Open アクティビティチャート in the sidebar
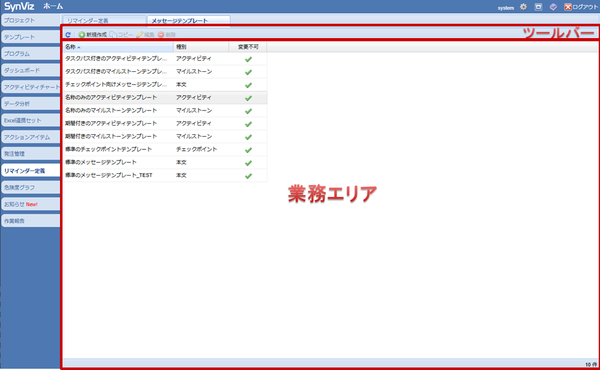Viewport: 600px width, 370px height. (x=31, y=87)
